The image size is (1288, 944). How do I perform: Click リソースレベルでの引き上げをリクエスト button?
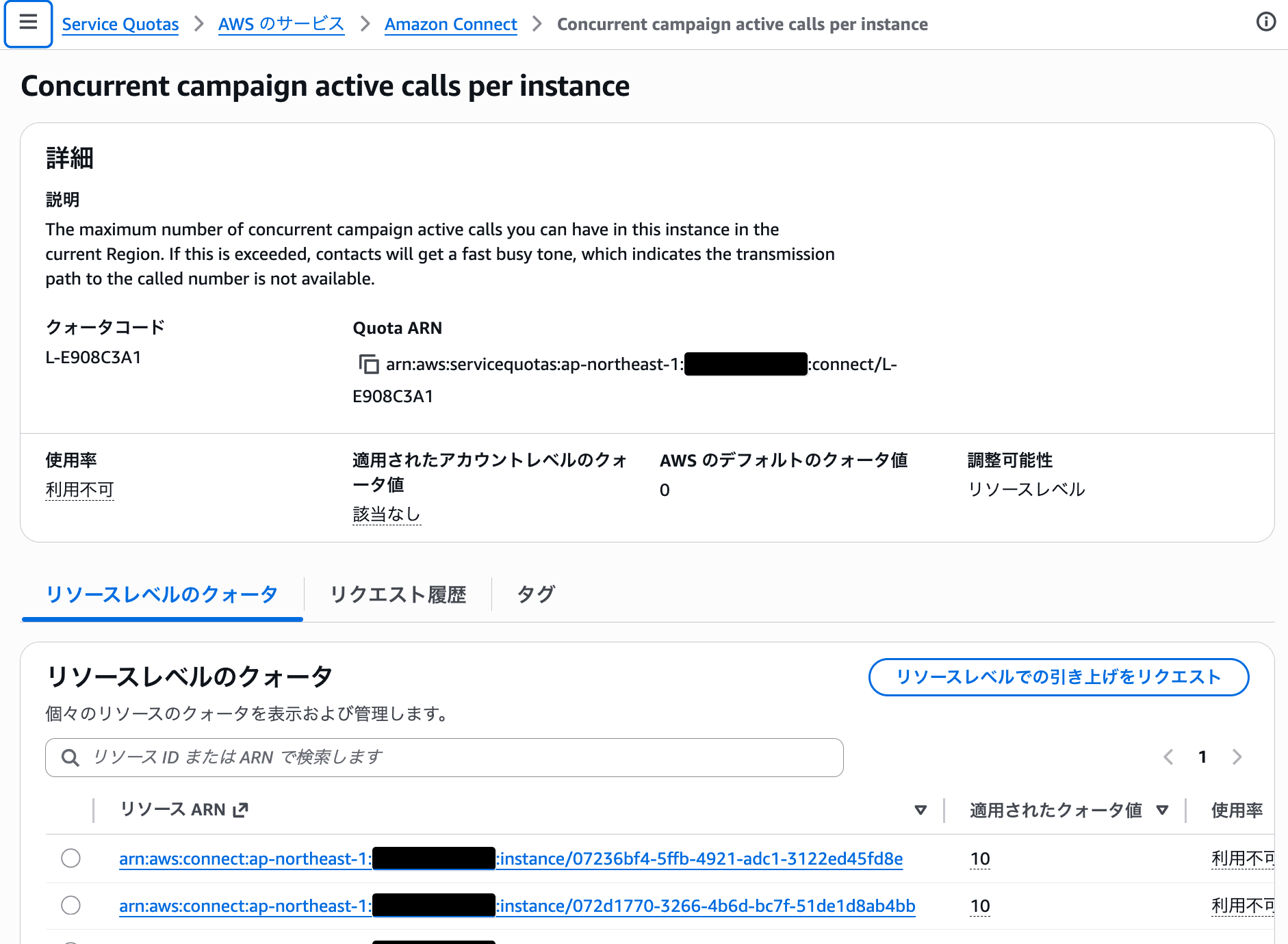(x=1059, y=677)
